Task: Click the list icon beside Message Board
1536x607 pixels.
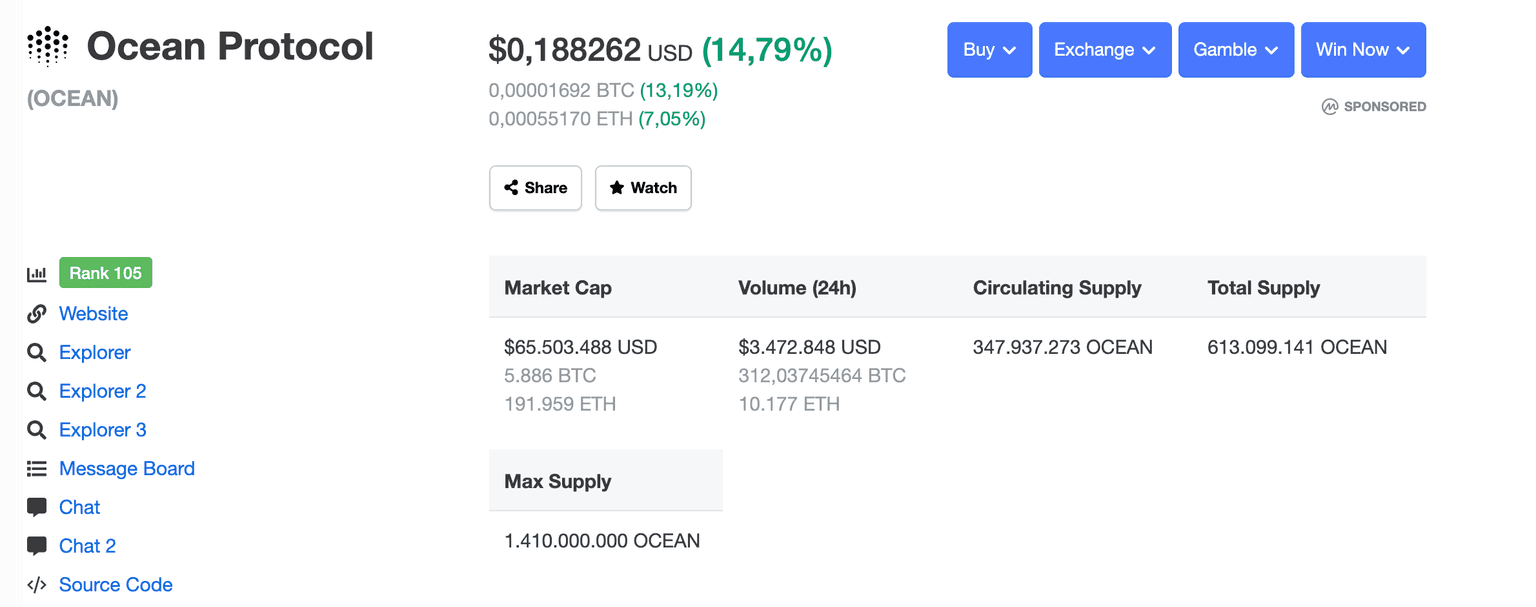Action: point(37,469)
